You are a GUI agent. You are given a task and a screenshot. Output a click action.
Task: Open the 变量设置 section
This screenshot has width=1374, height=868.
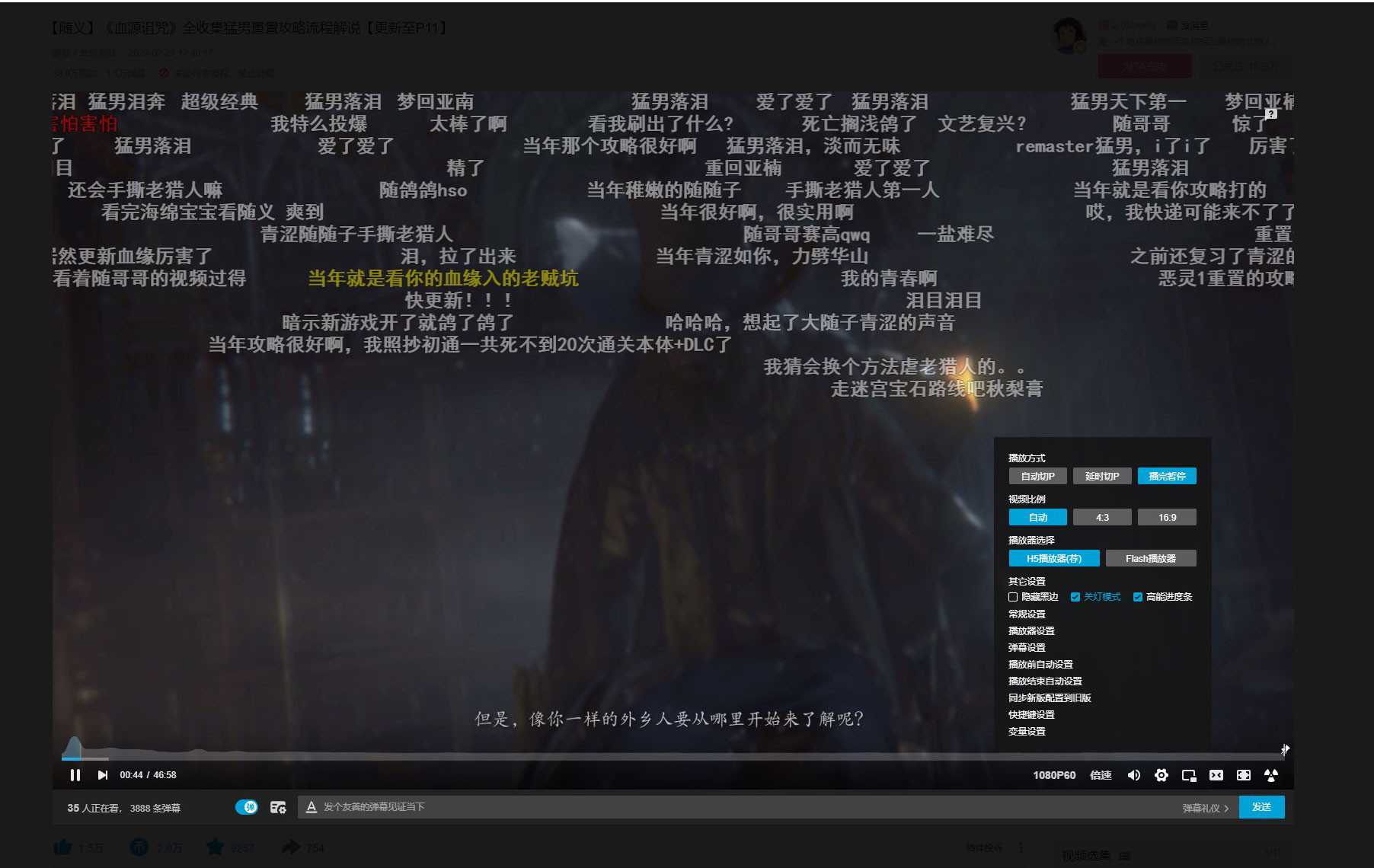1027,732
